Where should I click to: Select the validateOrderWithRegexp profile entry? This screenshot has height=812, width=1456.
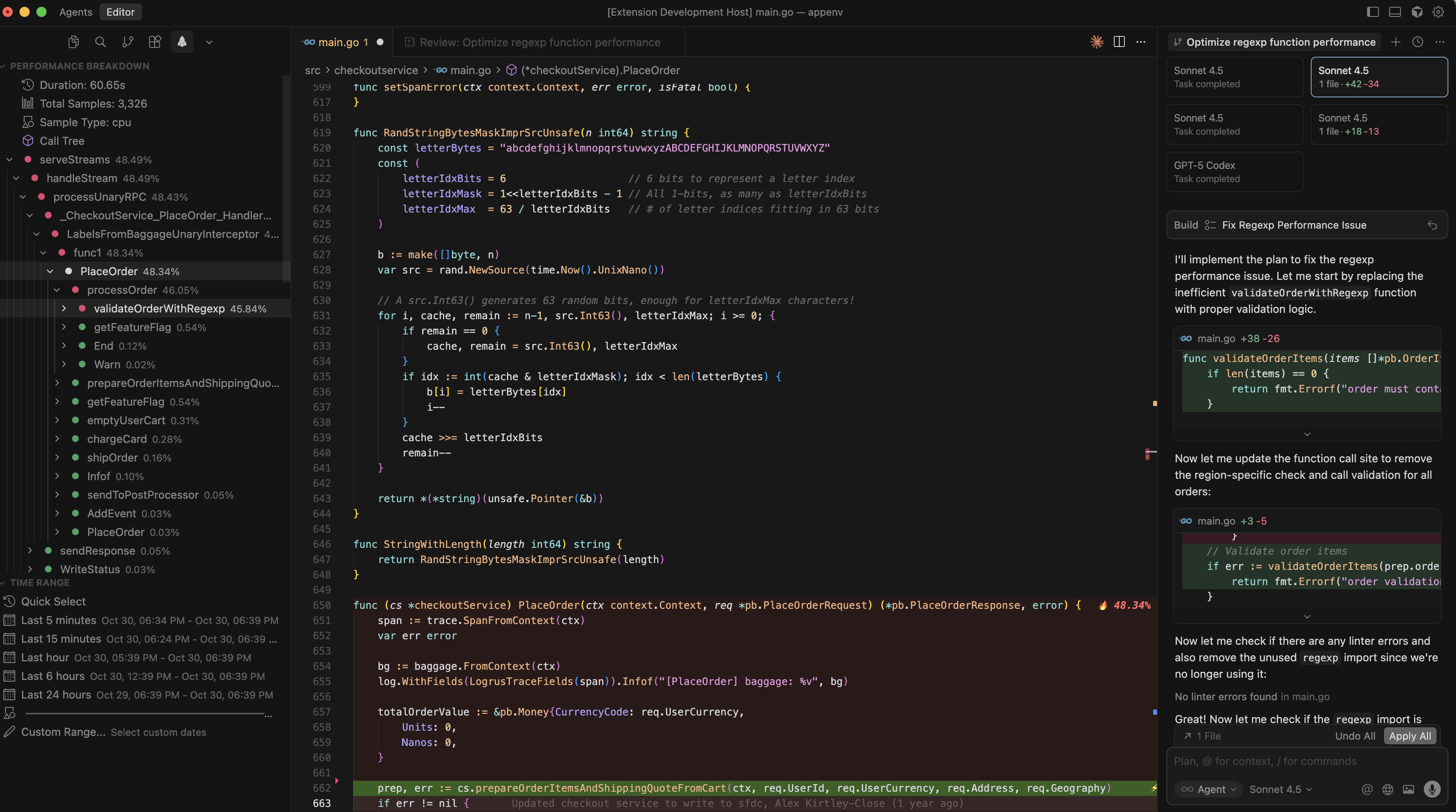[x=159, y=309]
